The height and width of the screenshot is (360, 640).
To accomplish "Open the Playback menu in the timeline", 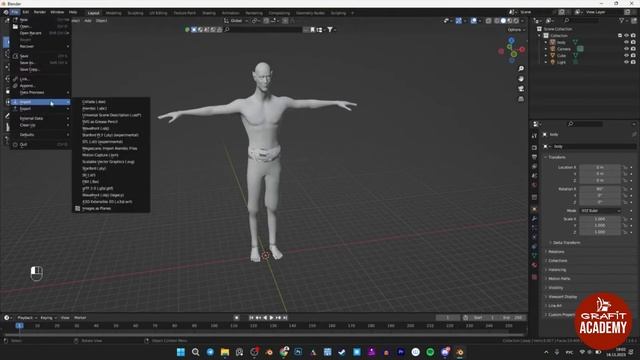I will 27,318.
